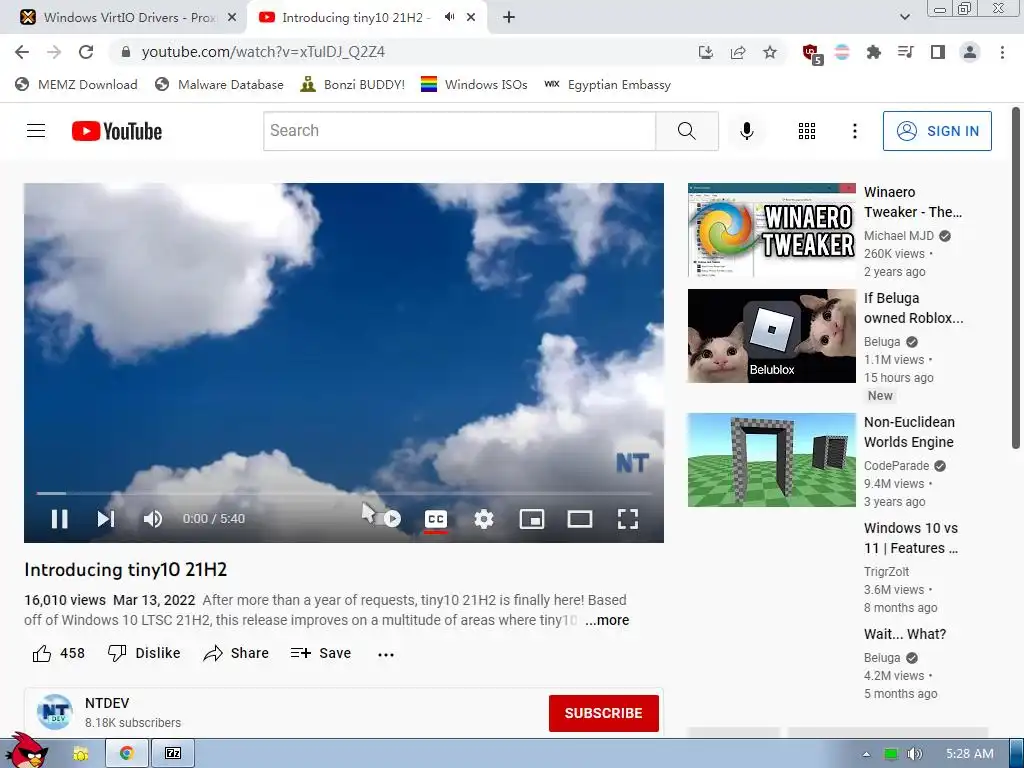Mute tab via speaker icon
This screenshot has width=1024, height=768.
point(449,17)
